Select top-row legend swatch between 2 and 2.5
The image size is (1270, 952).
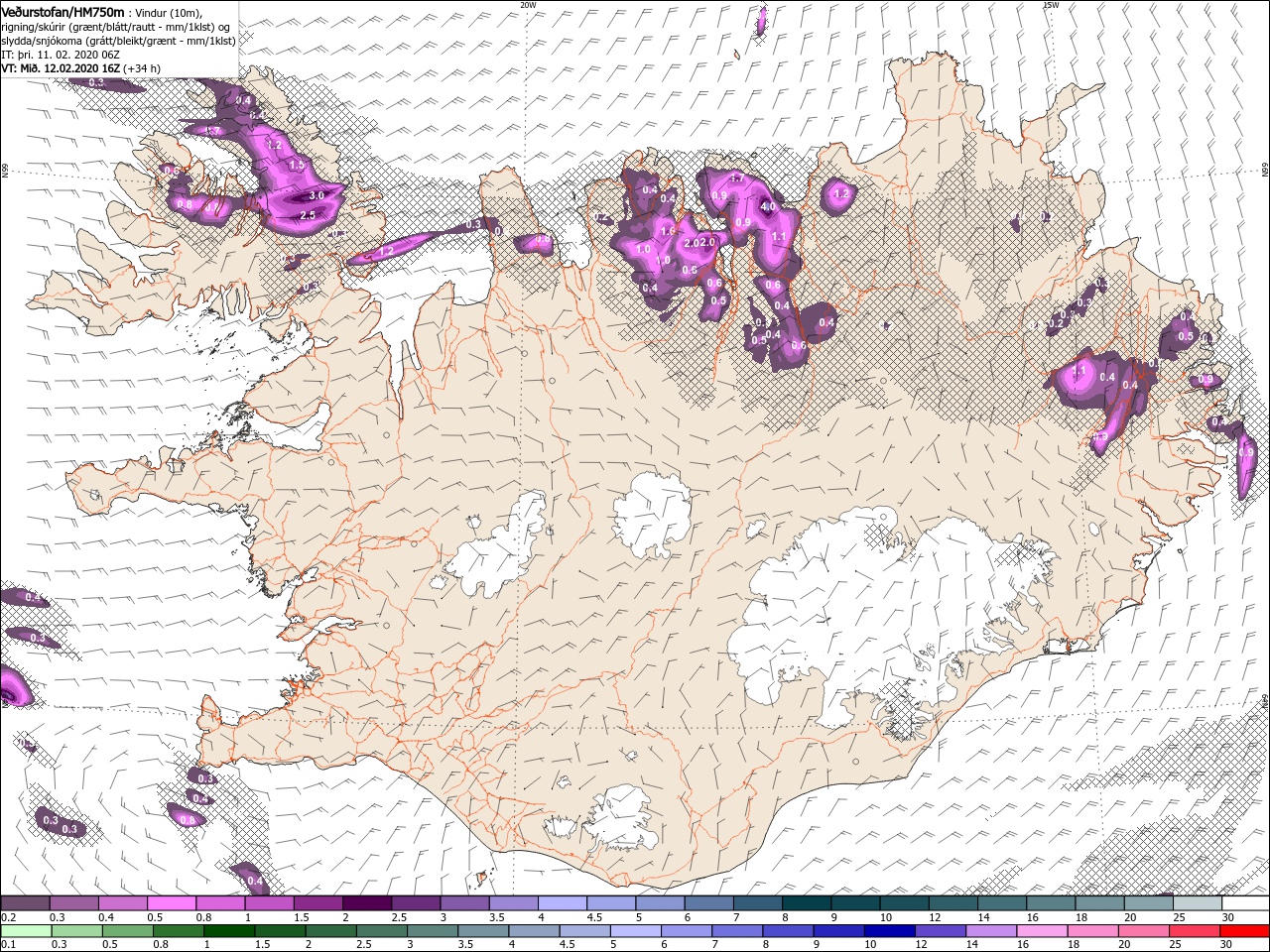coord(366,903)
